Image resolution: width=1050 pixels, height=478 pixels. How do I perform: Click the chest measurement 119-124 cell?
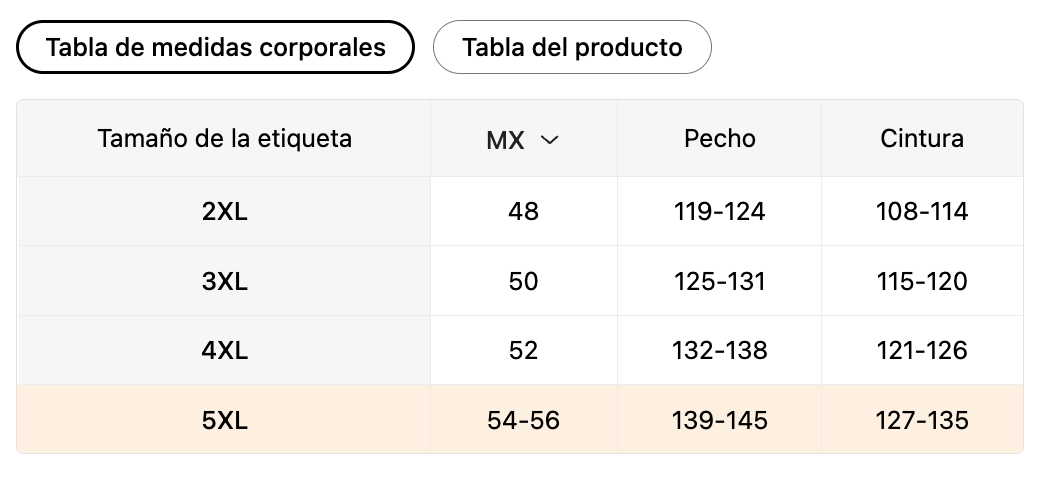(x=719, y=212)
